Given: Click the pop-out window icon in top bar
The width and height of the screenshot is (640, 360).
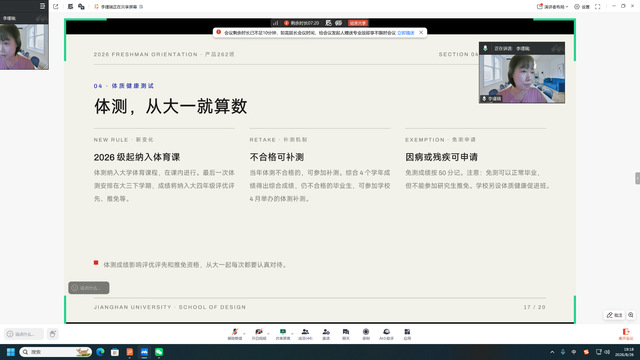Looking at the screenshot, I should pos(56,7).
